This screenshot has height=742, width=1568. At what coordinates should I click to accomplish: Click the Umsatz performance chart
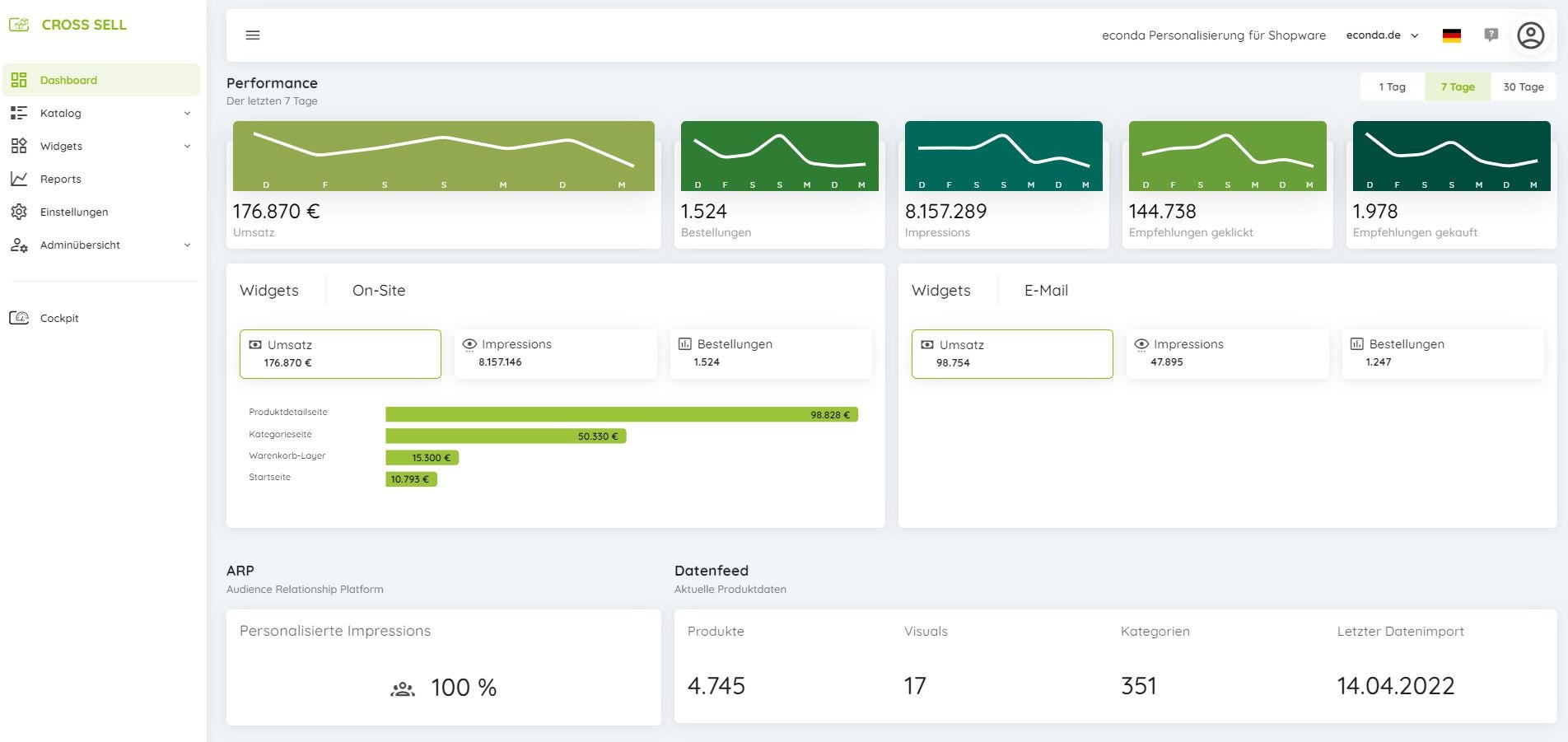point(444,156)
